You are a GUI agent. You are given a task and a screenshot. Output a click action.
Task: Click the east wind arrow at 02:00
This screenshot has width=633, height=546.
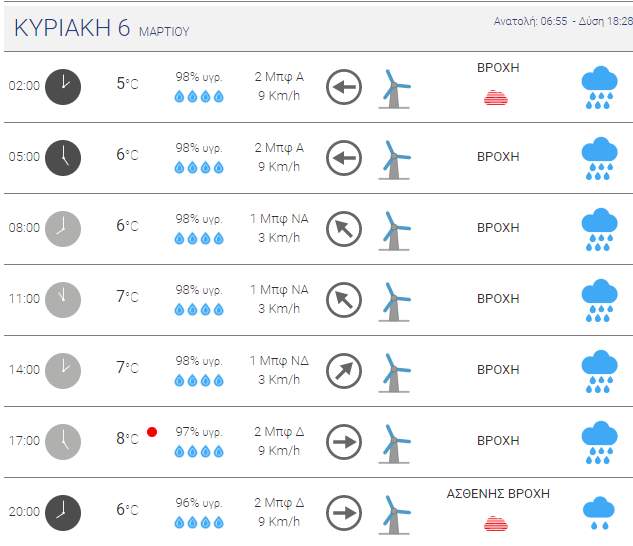[344, 87]
